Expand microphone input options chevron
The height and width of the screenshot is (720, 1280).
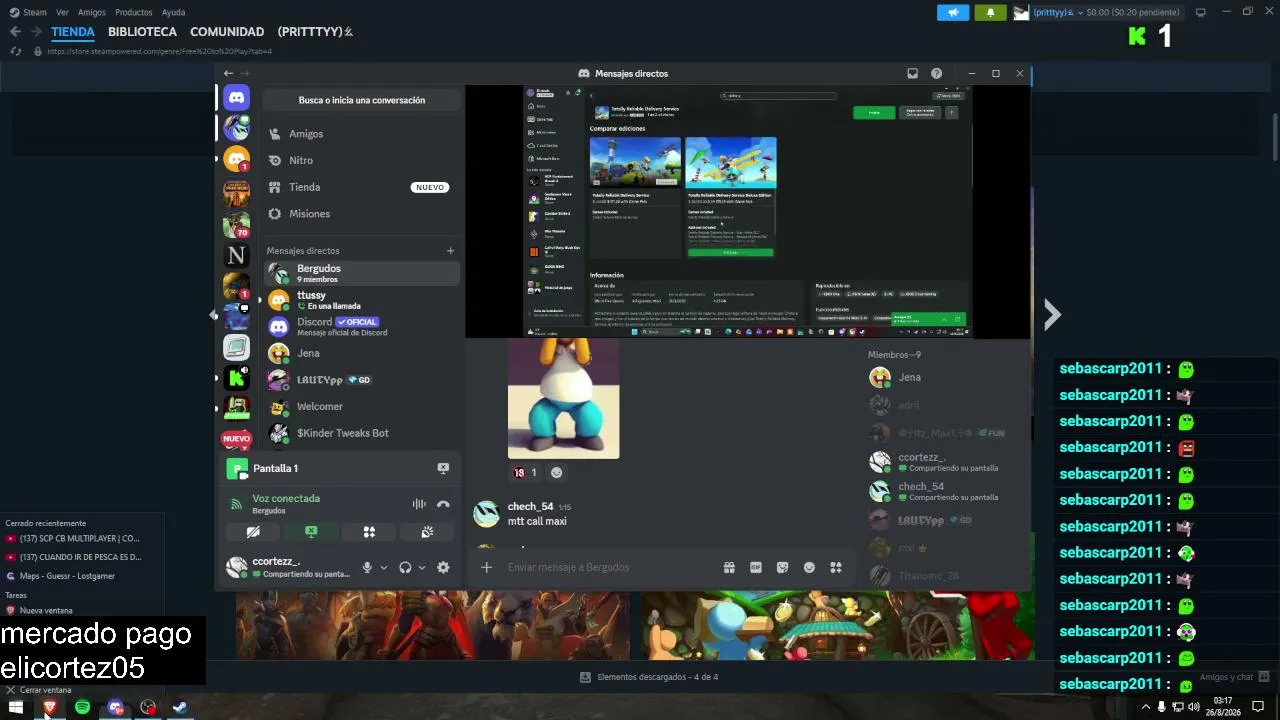(x=383, y=567)
